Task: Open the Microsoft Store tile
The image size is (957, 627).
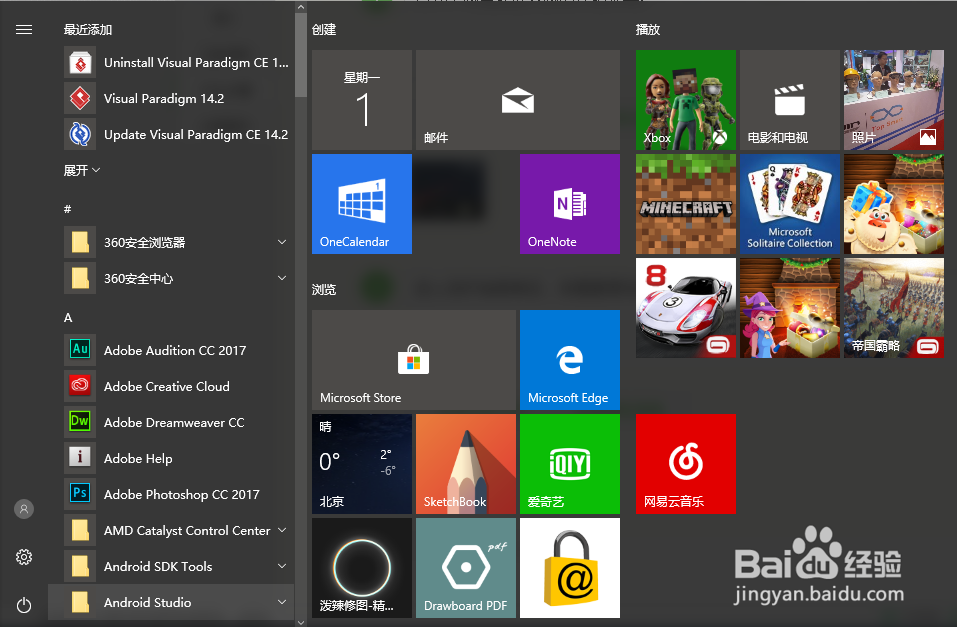Action: tap(414, 360)
